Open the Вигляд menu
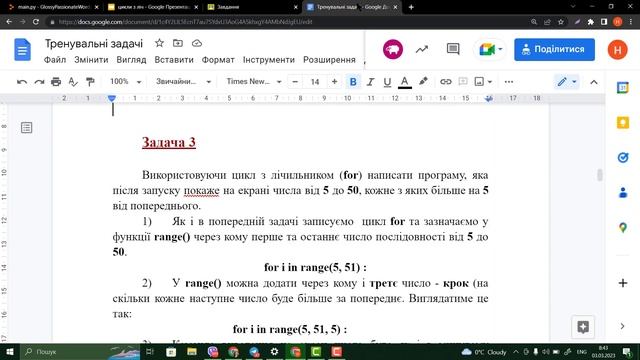Image resolution: width=640 pixels, height=360 pixels. (131, 60)
